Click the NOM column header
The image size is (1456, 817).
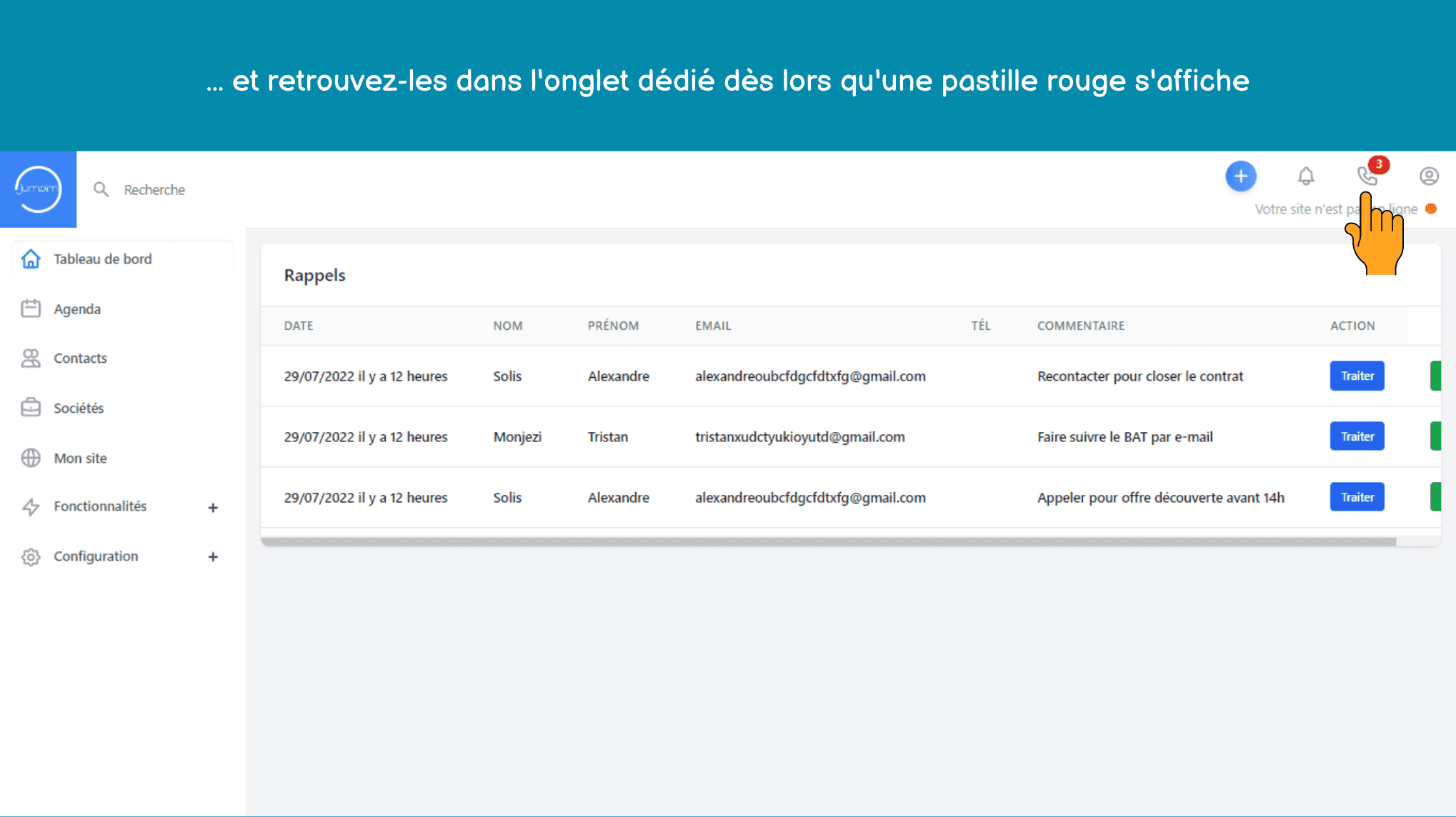(508, 326)
